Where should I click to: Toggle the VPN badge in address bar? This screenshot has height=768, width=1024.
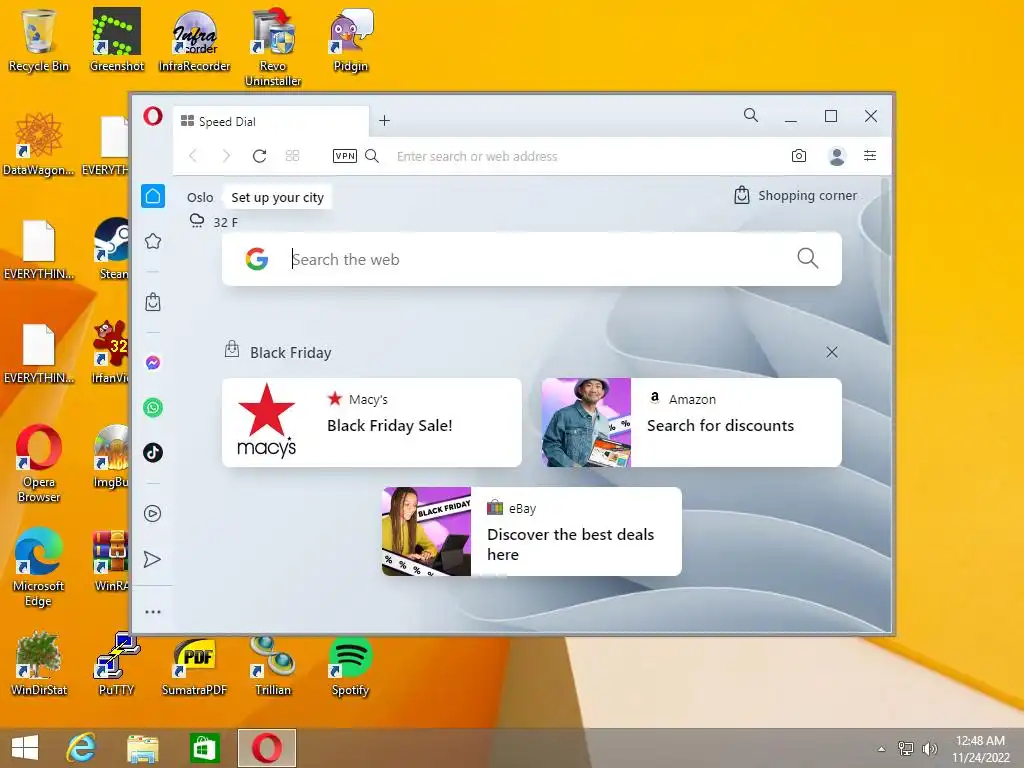click(x=345, y=156)
